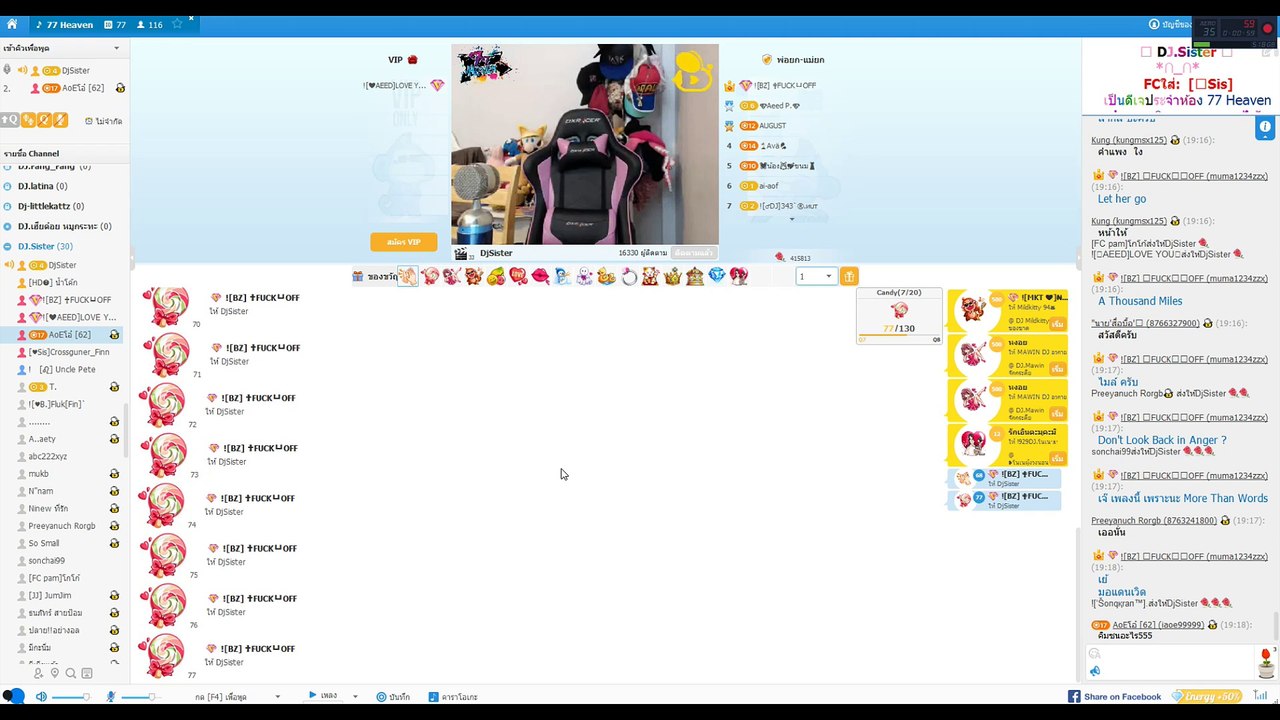The height and width of the screenshot is (720, 1280).
Task: Expand the guardian ranking list chevron
Action: 792,219
